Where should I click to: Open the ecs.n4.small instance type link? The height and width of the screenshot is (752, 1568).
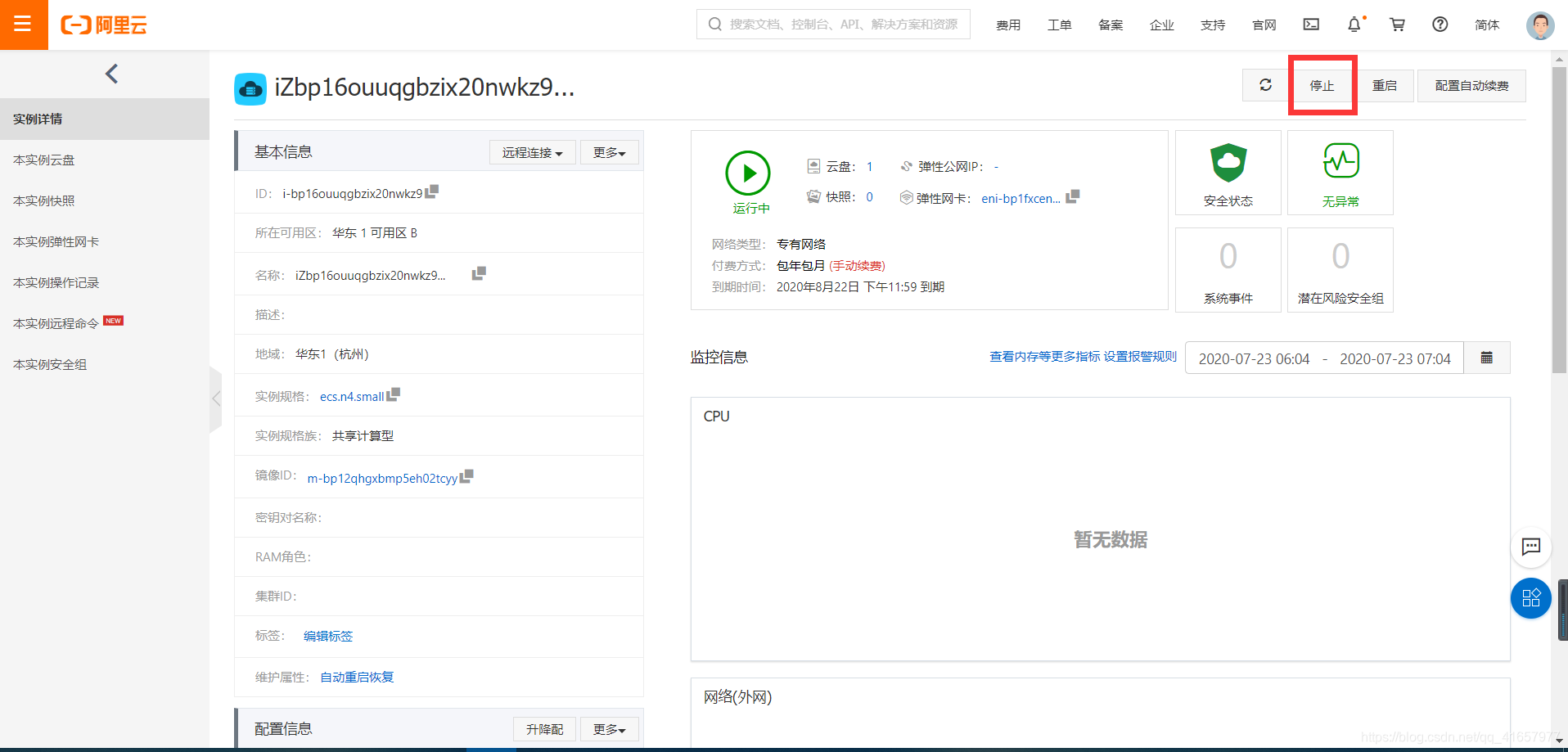pyautogui.click(x=352, y=397)
